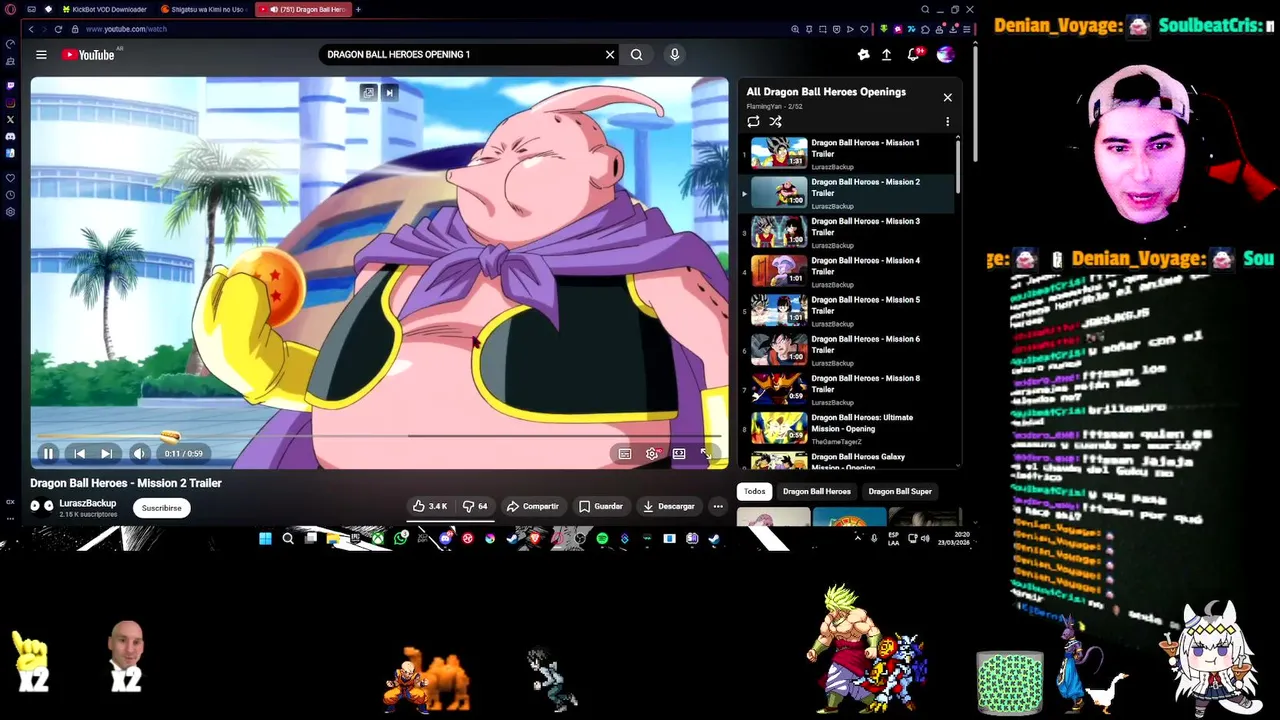The width and height of the screenshot is (1280, 720).
Task: Clear the search box text
Action: pos(610,55)
